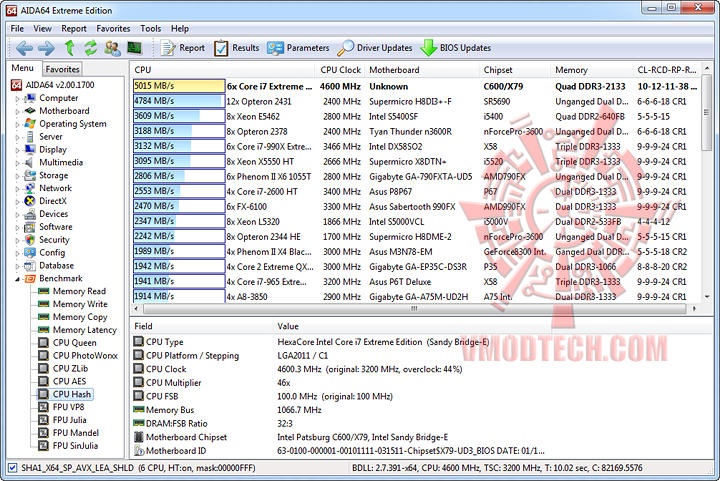Select the Database tree item
Viewport: 720px width, 481px height.
(56, 265)
